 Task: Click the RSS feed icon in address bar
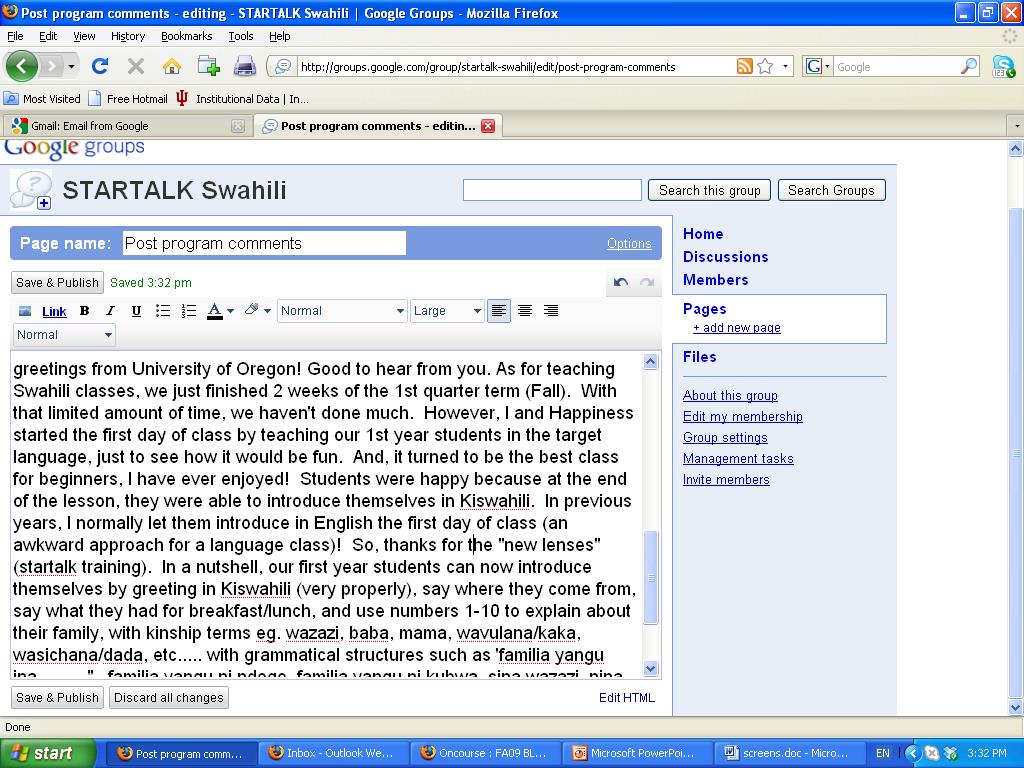pos(744,66)
